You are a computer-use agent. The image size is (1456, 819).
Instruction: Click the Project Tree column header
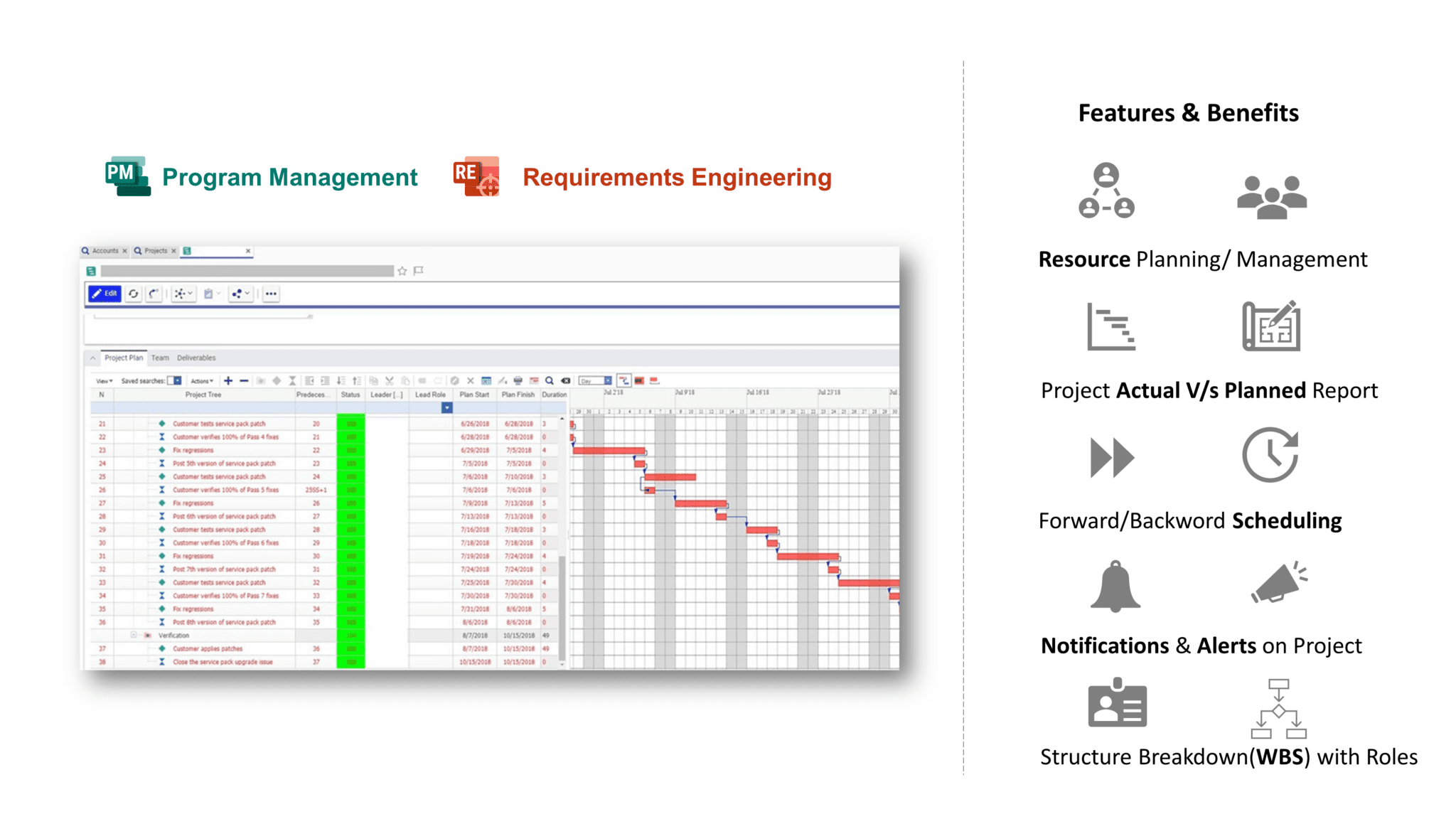(203, 395)
